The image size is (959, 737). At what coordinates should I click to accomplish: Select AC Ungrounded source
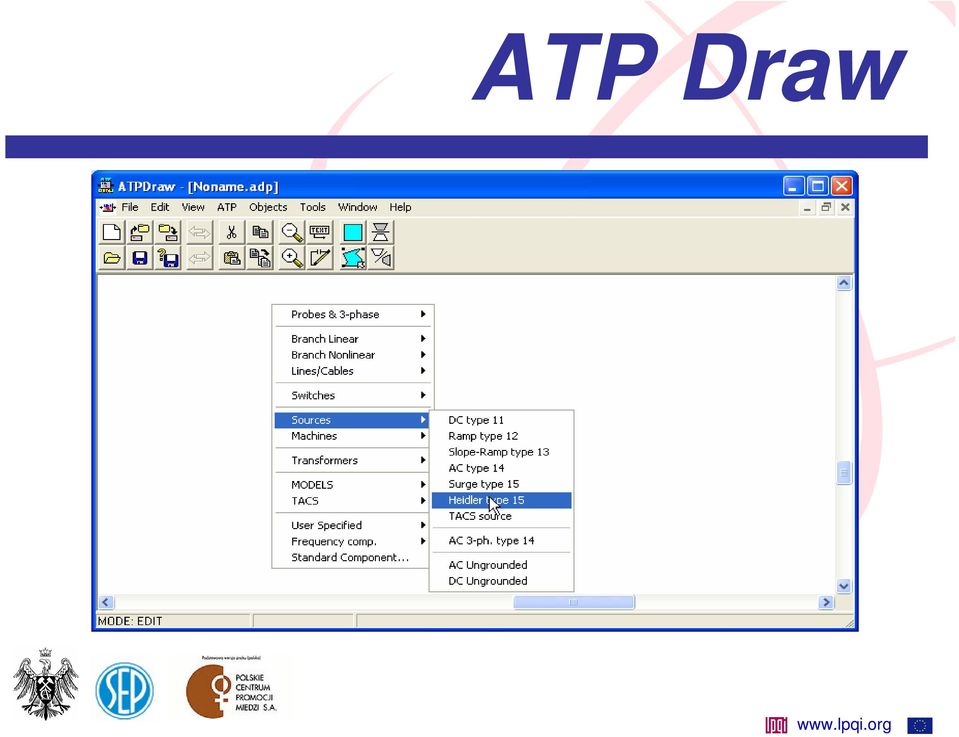[x=502, y=565]
